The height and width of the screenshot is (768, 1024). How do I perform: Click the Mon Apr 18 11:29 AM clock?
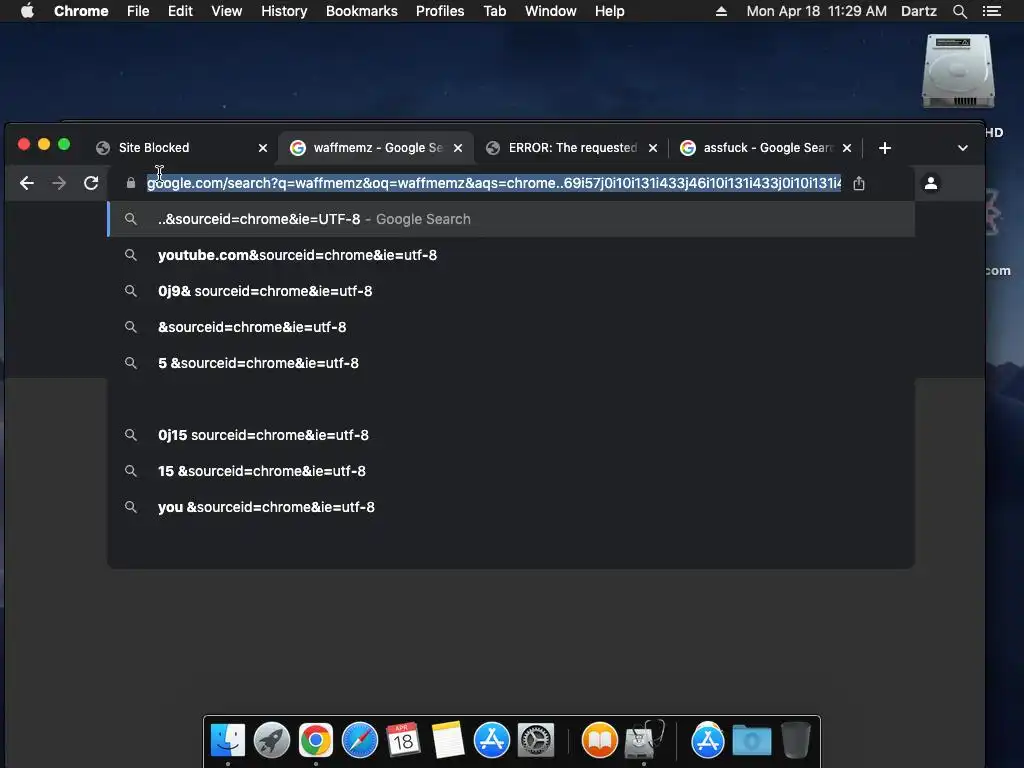coord(816,11)
